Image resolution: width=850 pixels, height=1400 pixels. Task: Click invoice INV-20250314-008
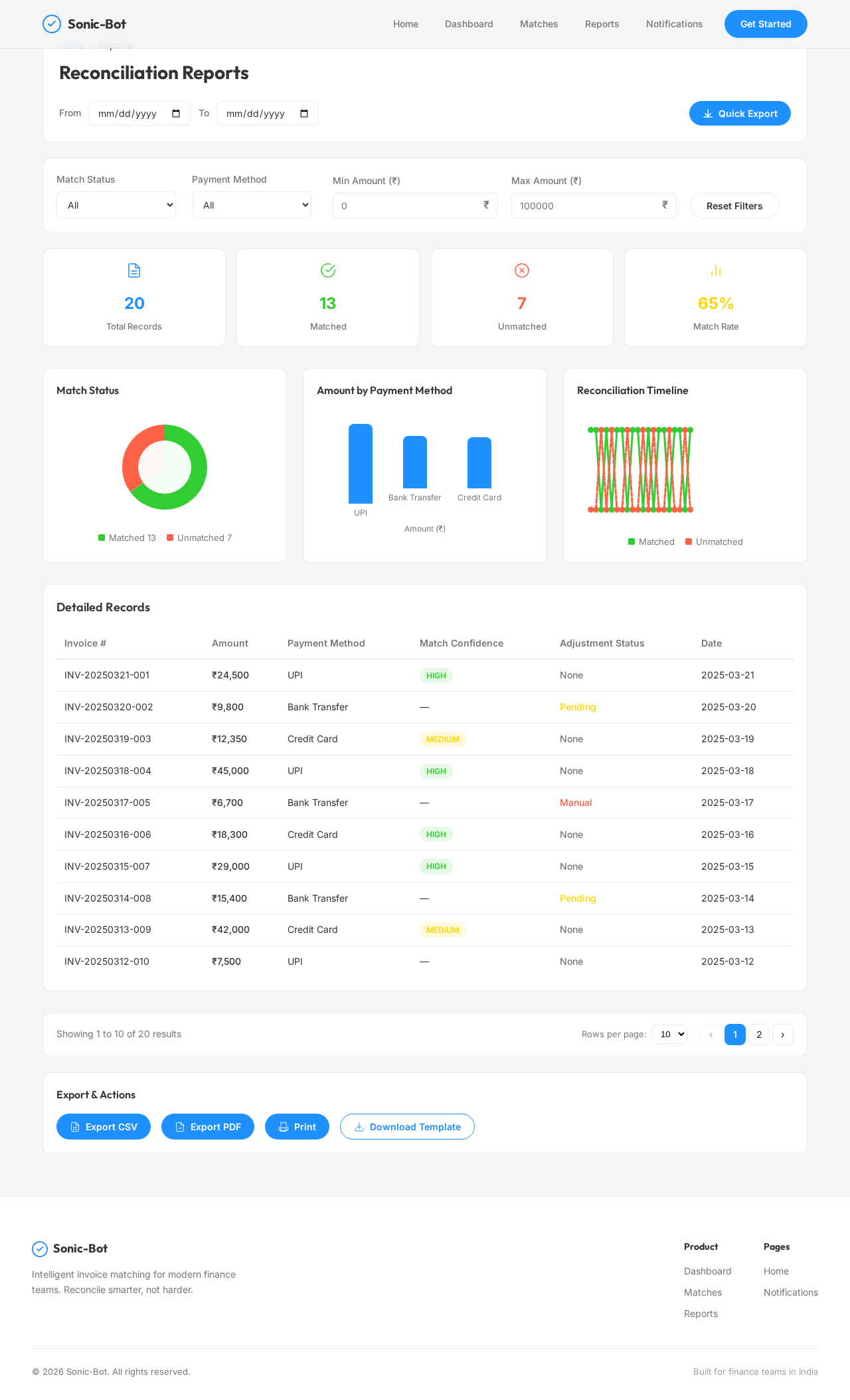click(x=108, y=898)
